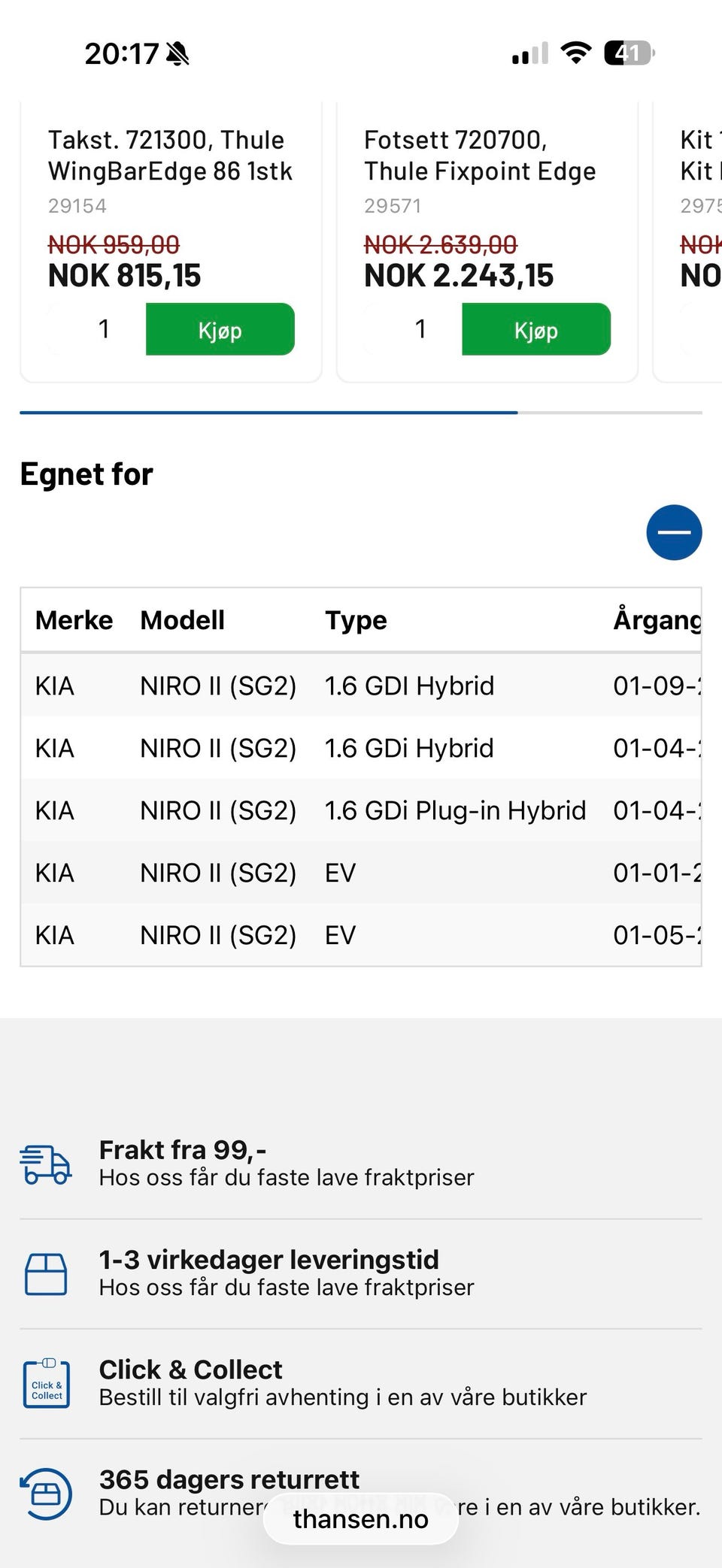Click the product carousel progress bar

pyautogui.click(x=361, y=413)
